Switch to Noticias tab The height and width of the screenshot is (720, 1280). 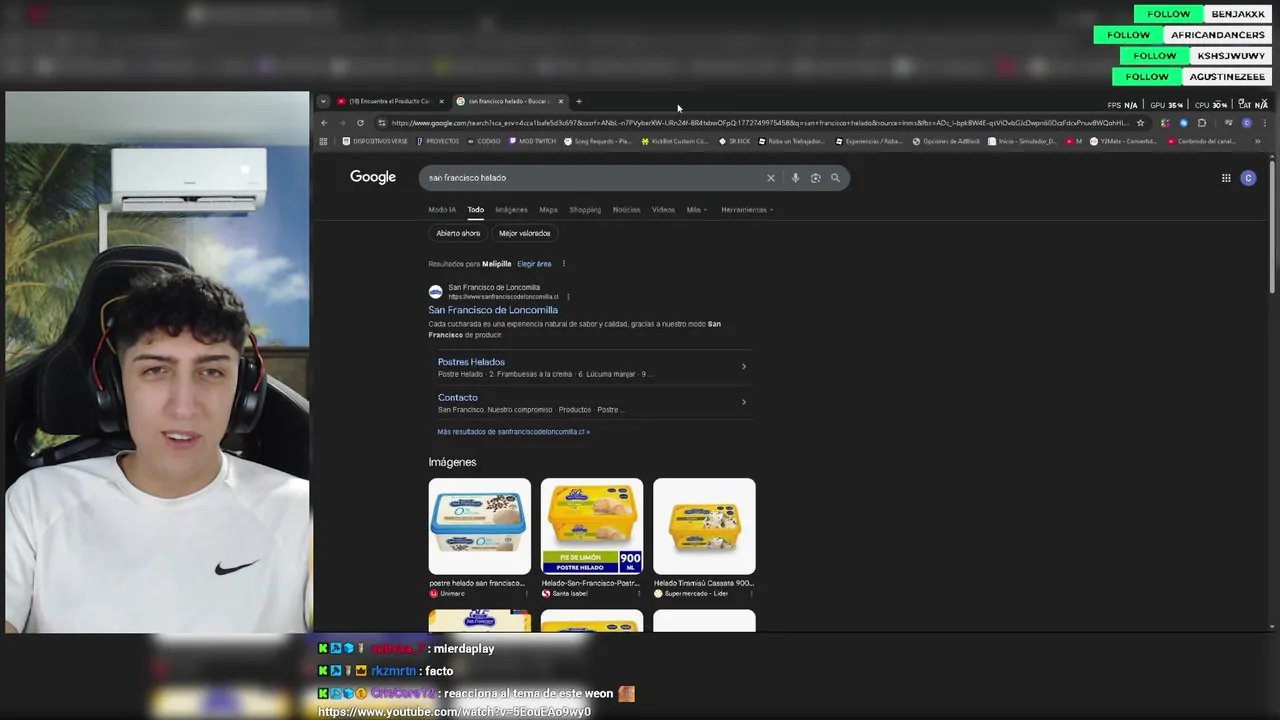click(x=626, y=210)
